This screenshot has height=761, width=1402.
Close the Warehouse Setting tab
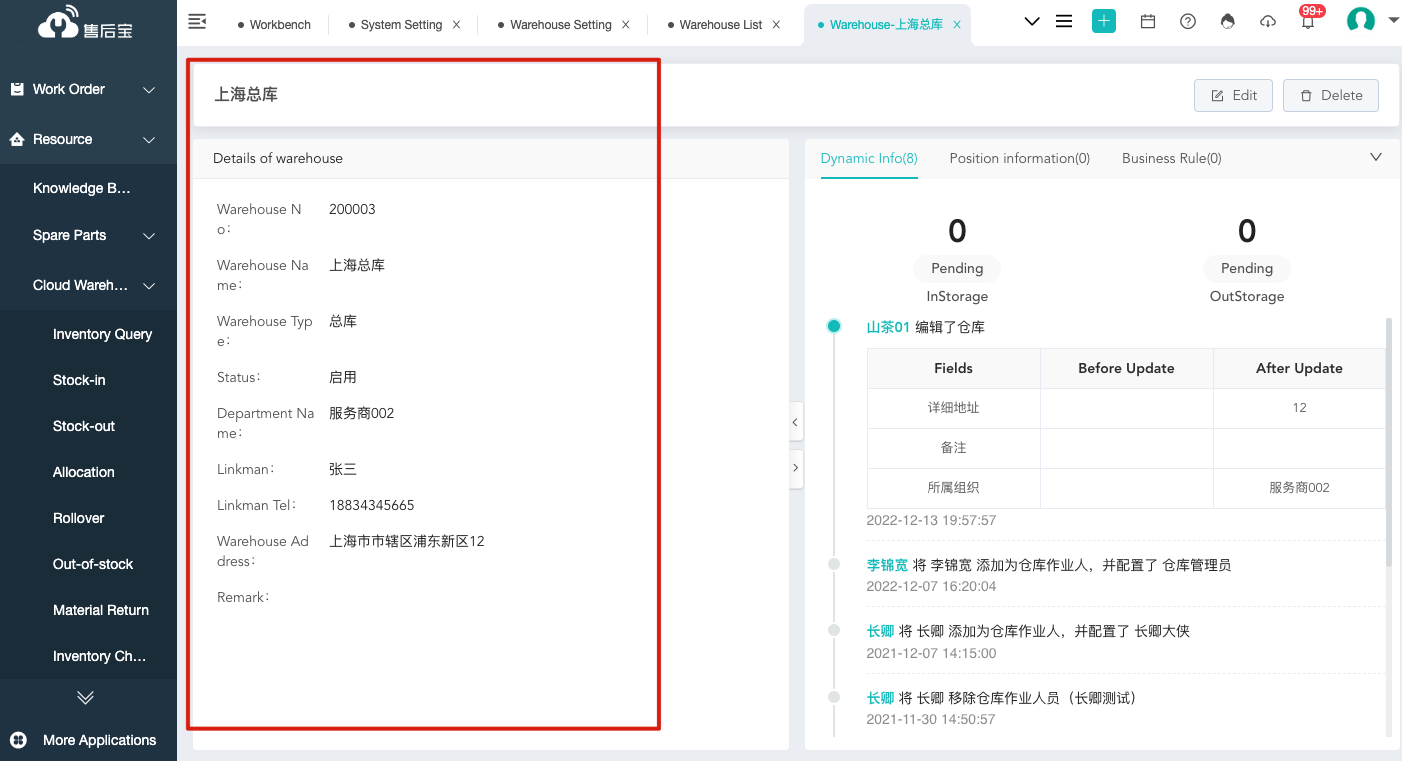[626, 25]
